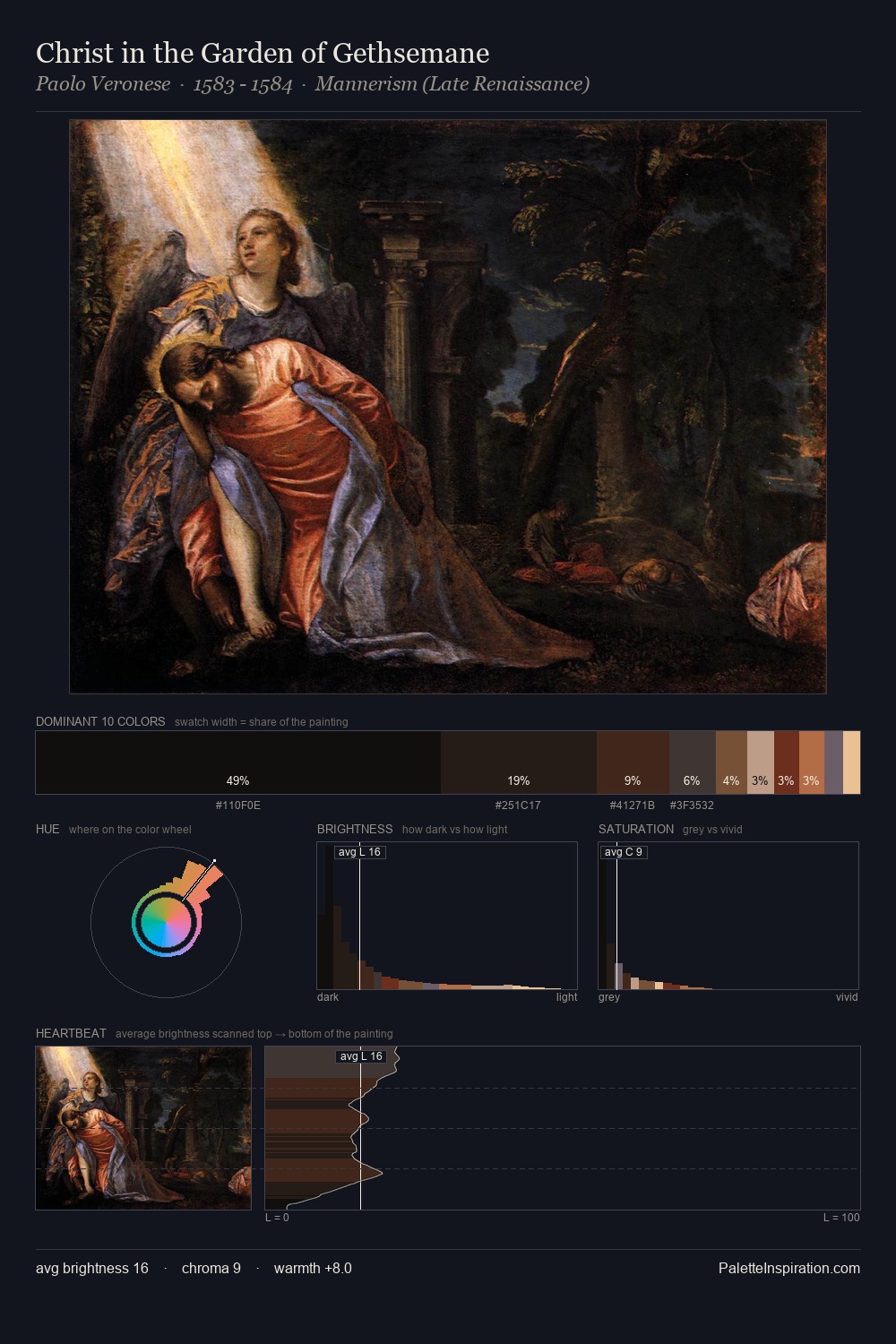Click the 'L = 0' axis label
896x1344 pixels.
(x=277, y=1218)
